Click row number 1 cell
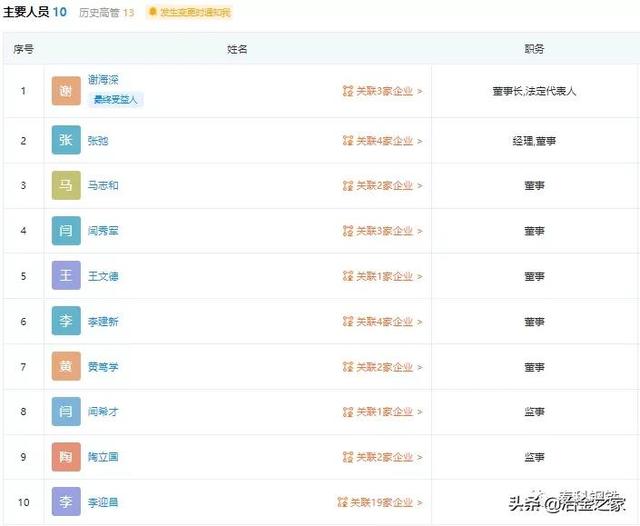The width and height of the screenshot is (640, 526). (23, 91)
